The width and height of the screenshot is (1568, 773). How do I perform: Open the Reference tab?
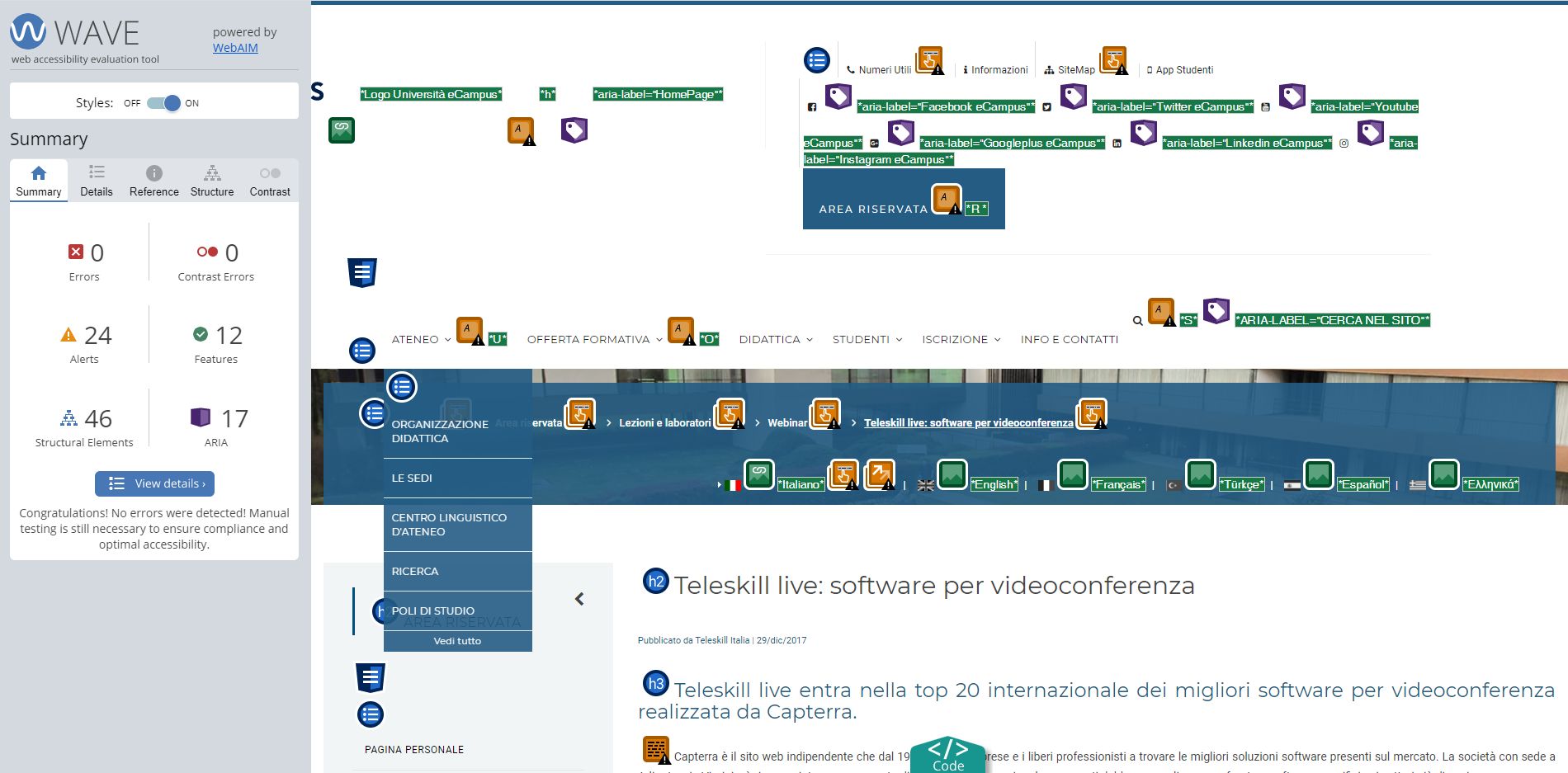(154, 181)
